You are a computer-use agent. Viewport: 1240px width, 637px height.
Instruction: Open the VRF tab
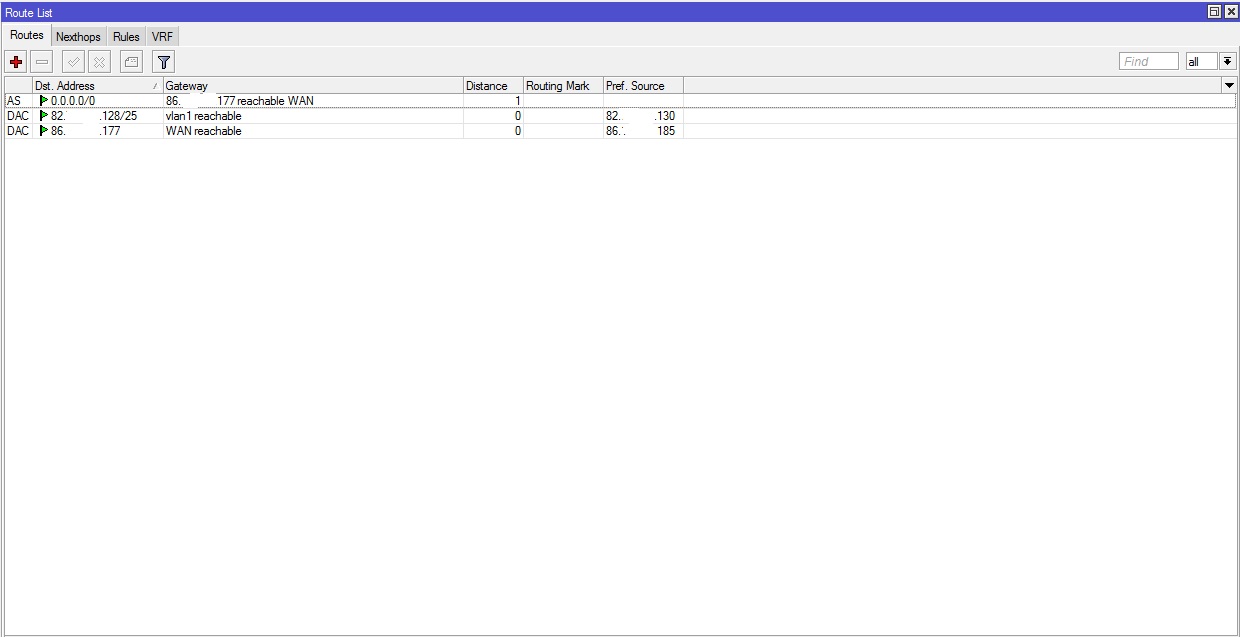tap(162, 36)
